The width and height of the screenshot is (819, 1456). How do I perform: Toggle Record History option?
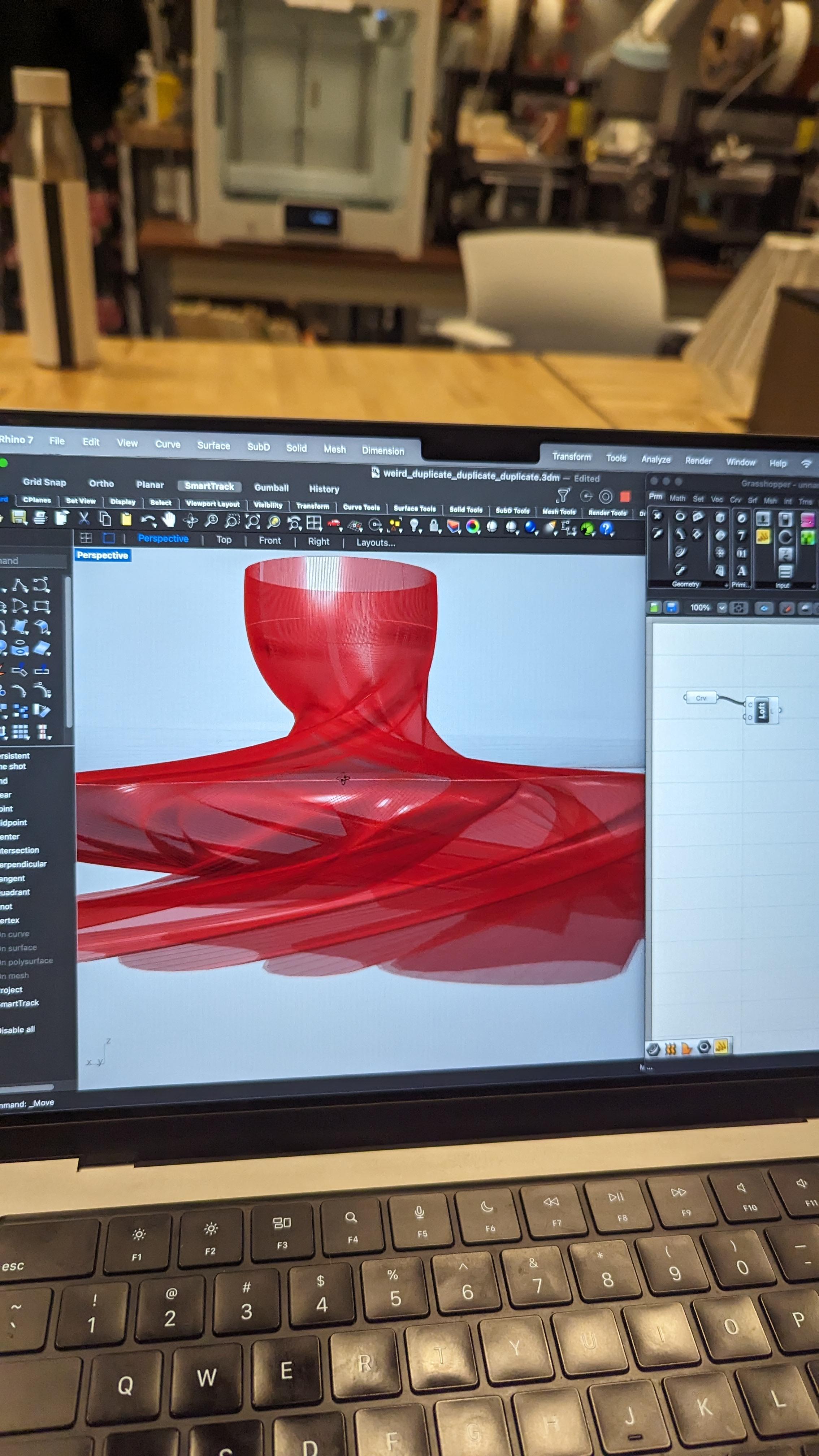pyautogui.click(x=324, y=489)
